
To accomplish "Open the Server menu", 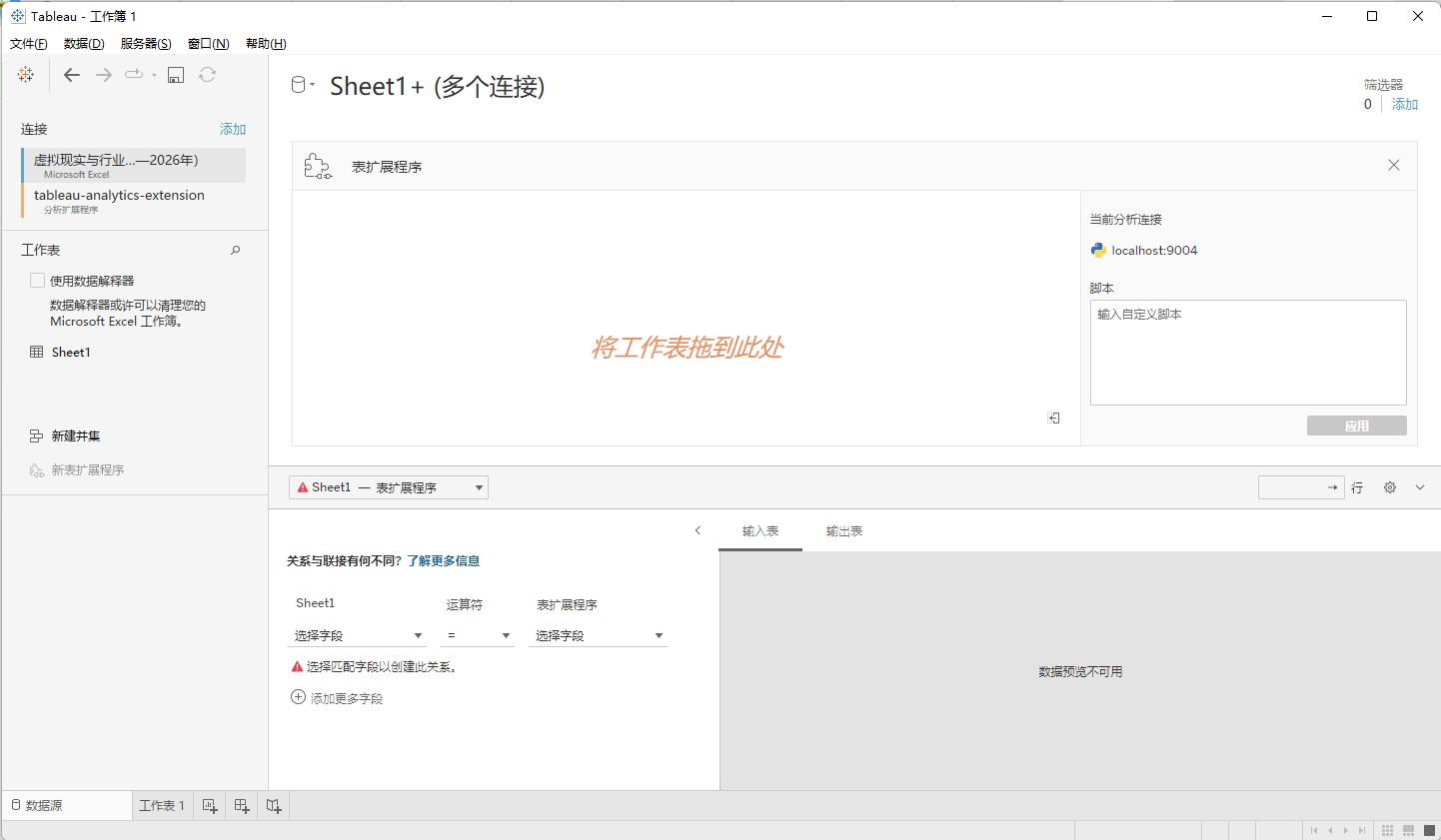I will tap(146, 44).
